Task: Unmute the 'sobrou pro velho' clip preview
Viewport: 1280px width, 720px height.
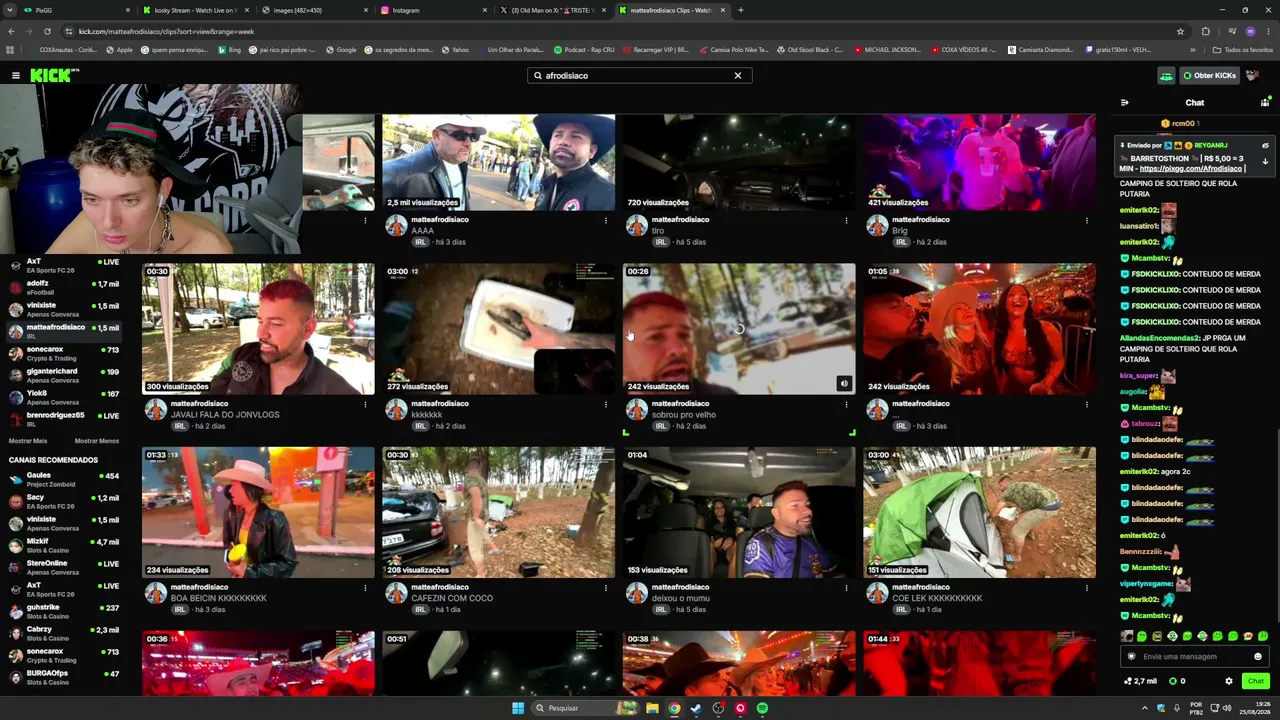Action: [844, 383]
